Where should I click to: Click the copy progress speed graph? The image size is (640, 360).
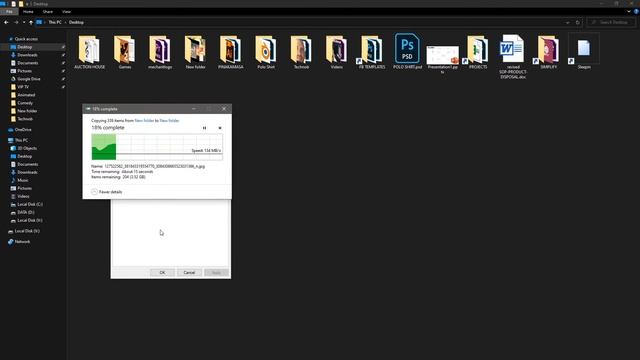(157, 147)
